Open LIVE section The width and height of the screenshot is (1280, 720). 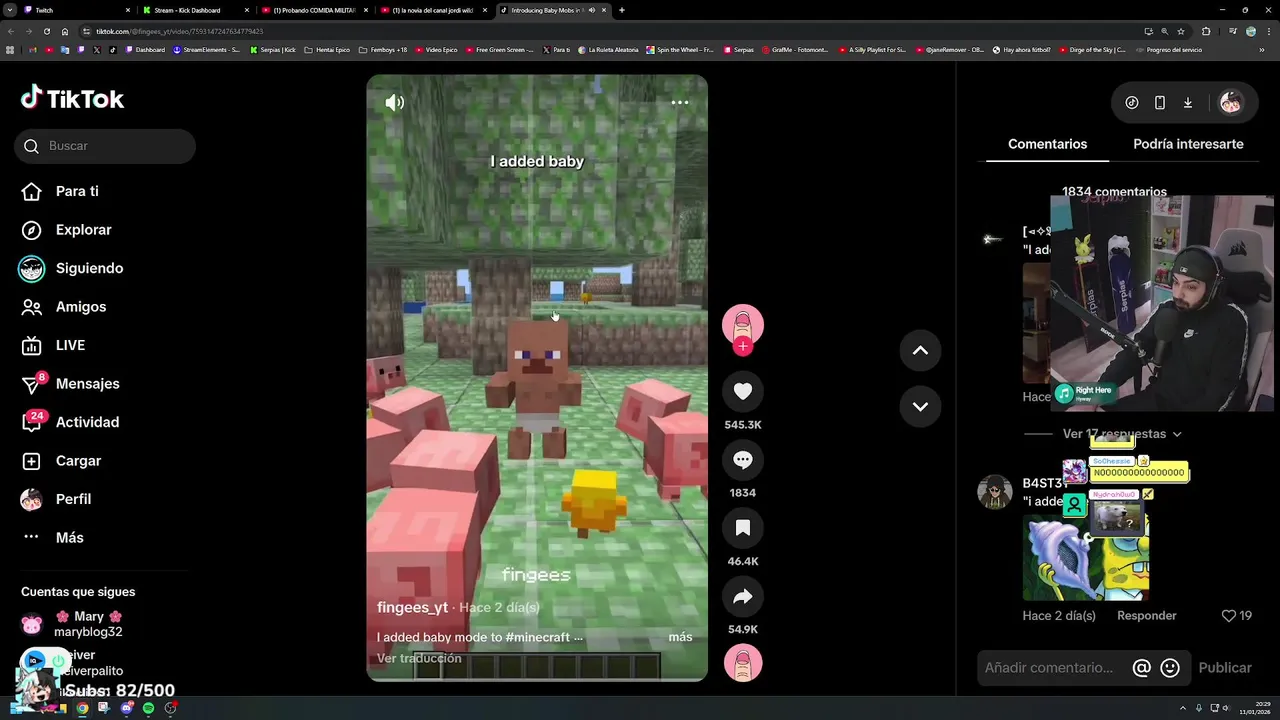point(54,345)
